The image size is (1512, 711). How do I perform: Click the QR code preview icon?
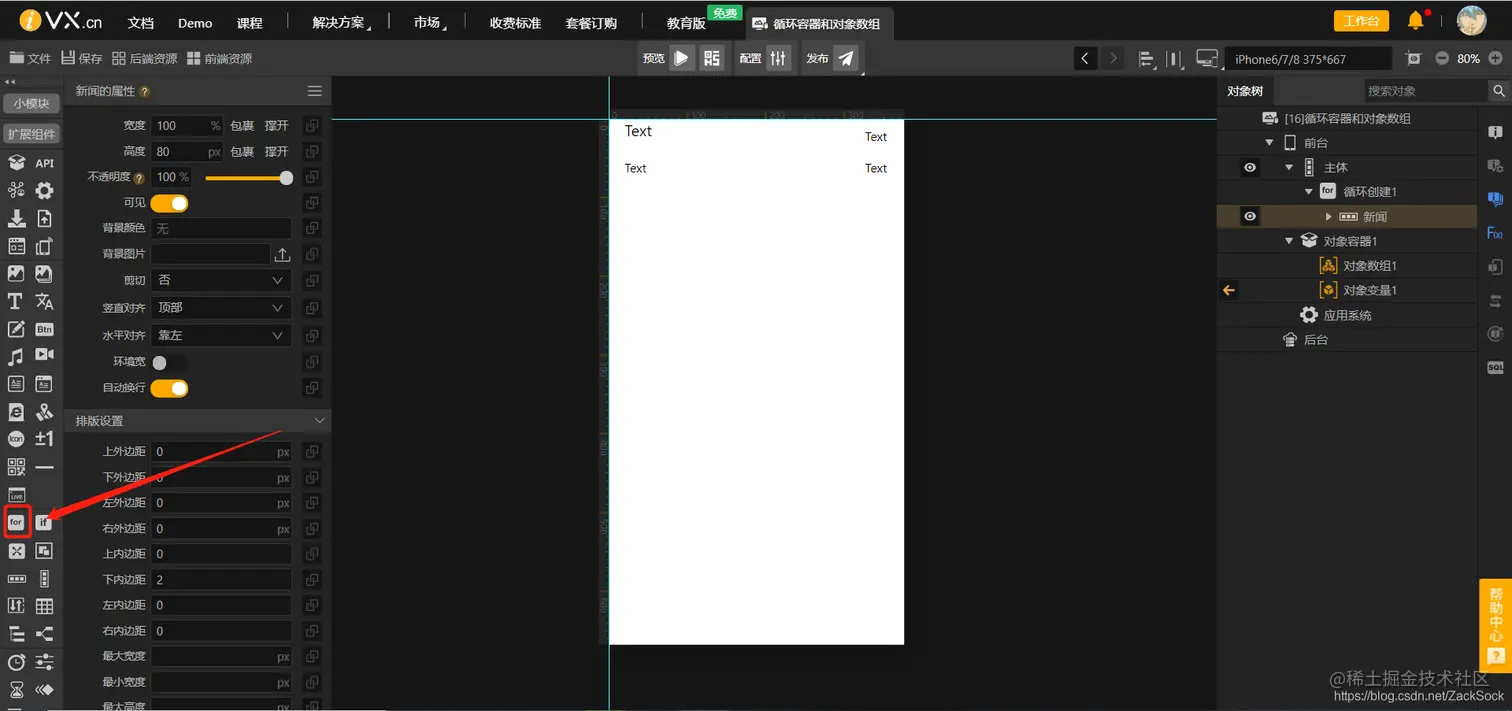(x=711, y=58)
